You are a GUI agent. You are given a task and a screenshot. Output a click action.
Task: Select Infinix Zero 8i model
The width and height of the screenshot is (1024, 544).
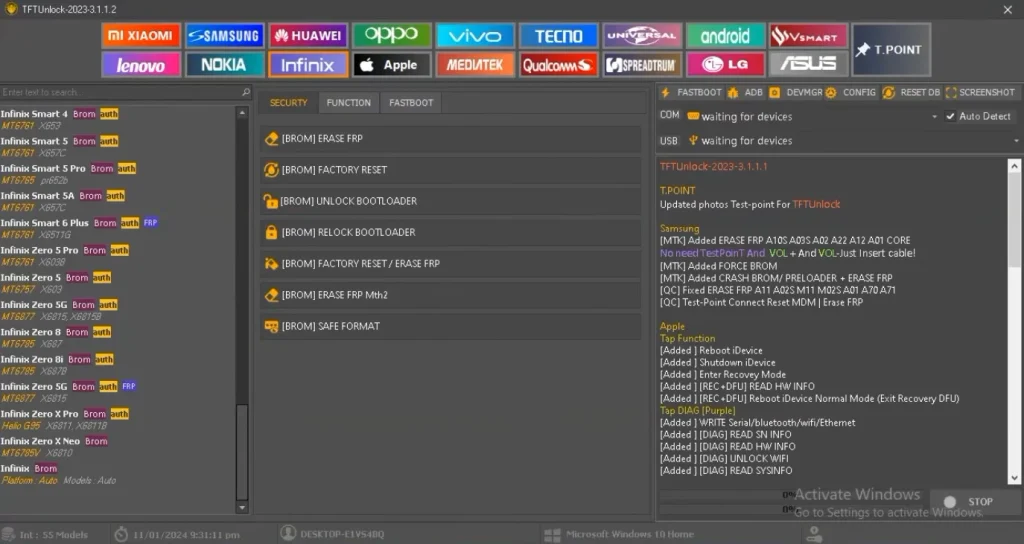[x=118, y=365]
